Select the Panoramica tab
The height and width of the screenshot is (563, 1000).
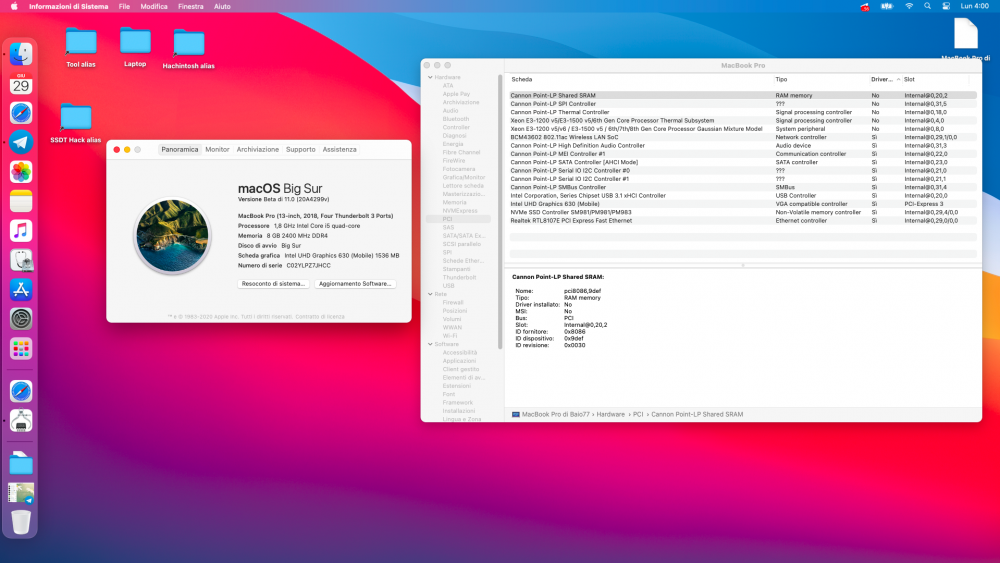(x=179, y=149)
